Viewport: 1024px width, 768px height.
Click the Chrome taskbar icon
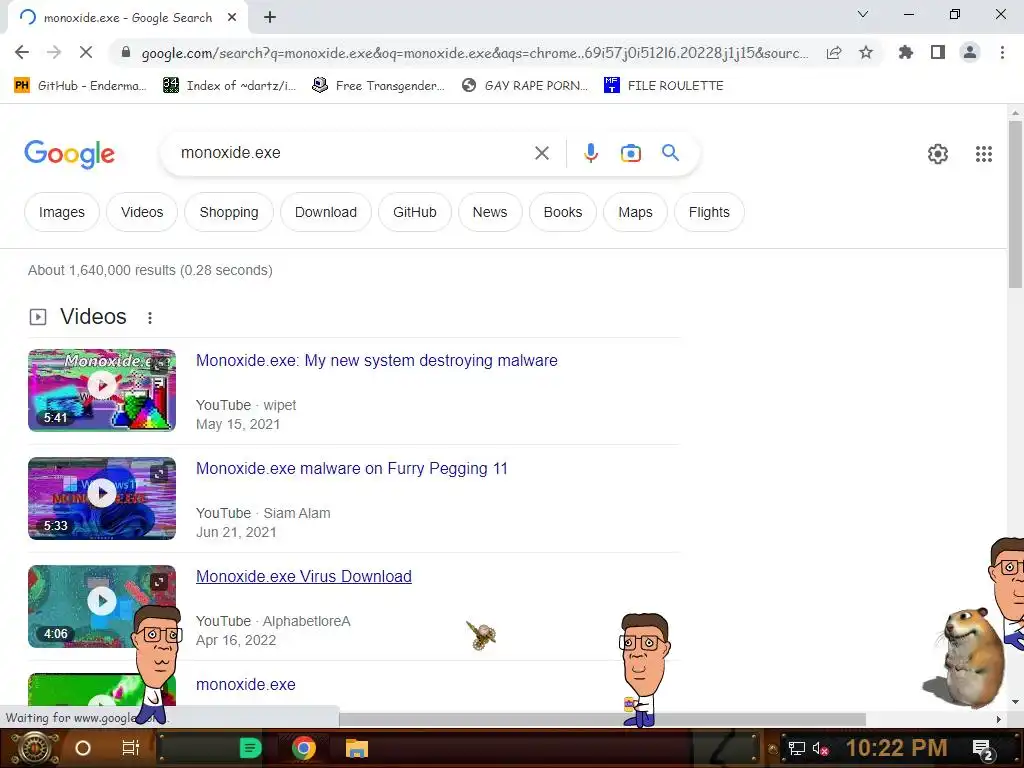[x=304, y=748]
